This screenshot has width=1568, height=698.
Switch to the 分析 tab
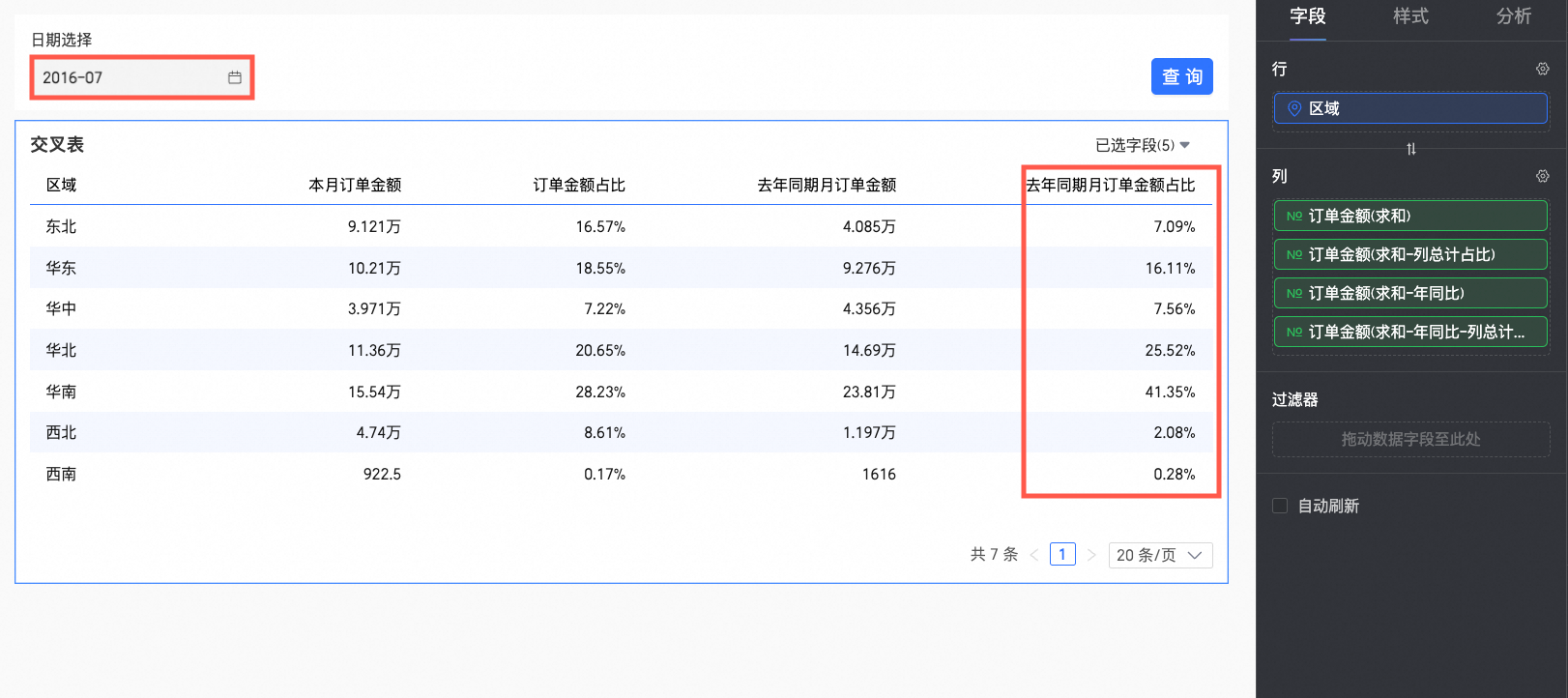(x=1514, y=16)
